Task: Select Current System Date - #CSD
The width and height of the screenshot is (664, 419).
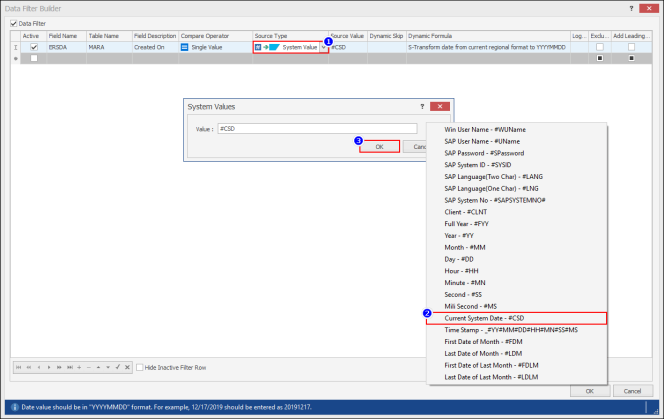Action: pyautogui.click(x=516, y=318)
